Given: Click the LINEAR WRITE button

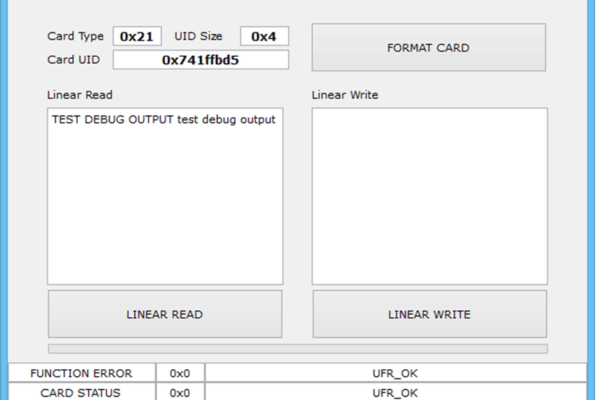Looking at the screenshot, I should [x=429, y=314].
